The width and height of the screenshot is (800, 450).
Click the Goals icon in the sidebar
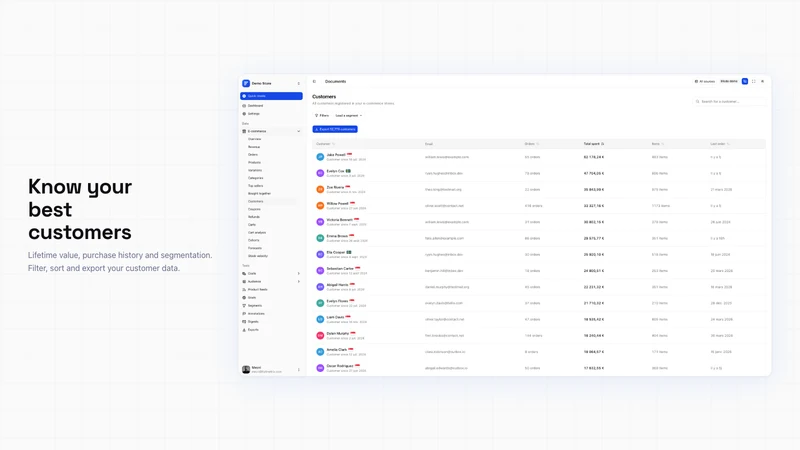[244, 297]
